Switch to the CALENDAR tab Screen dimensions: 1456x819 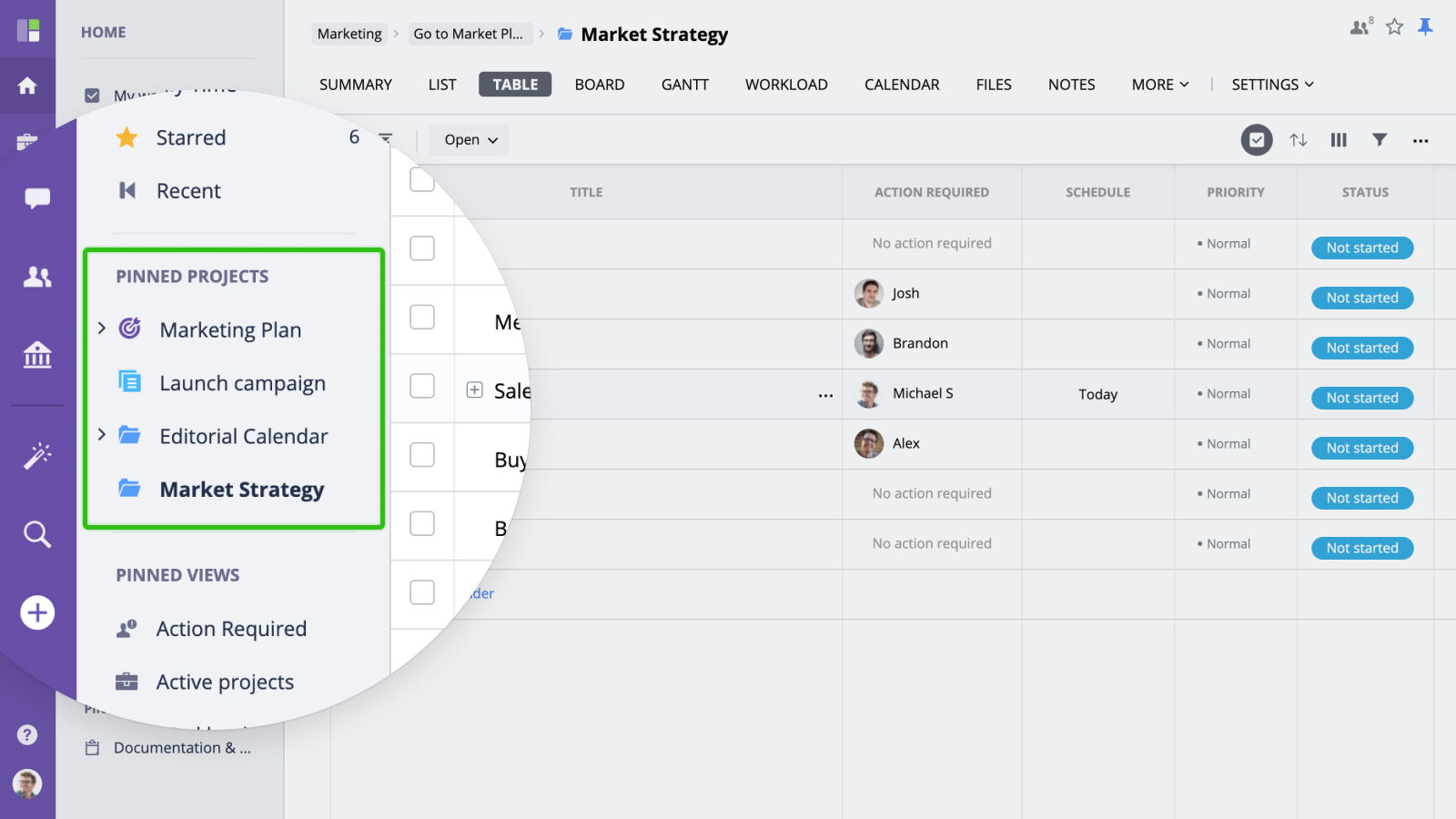pos(902,85)
